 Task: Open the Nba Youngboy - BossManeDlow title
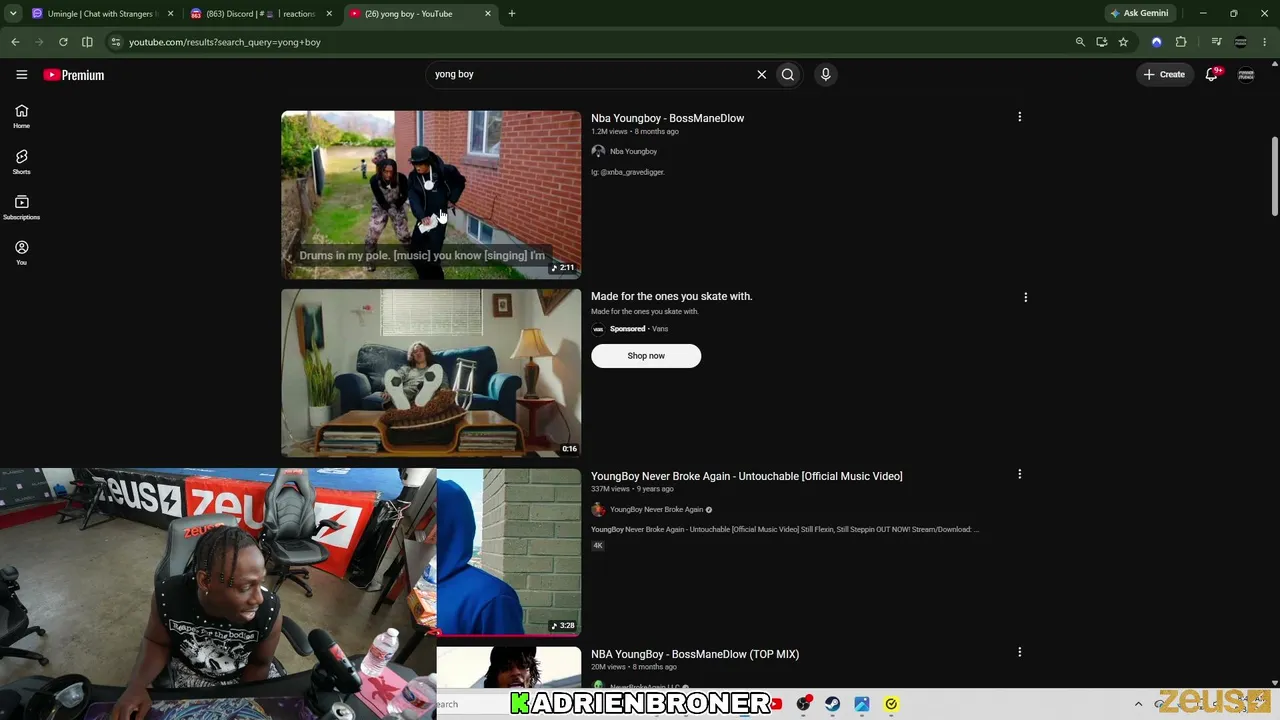point(667,118)
